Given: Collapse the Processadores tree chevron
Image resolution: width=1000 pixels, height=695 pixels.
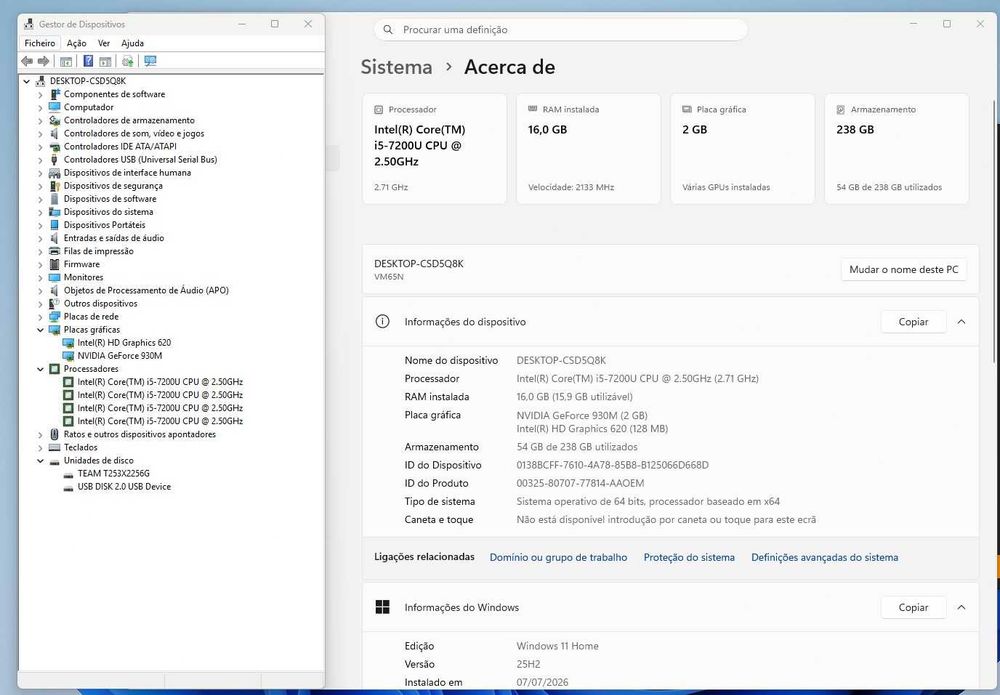Looking at the screenshot, I should pyautogui.click(x=40, y=369).
